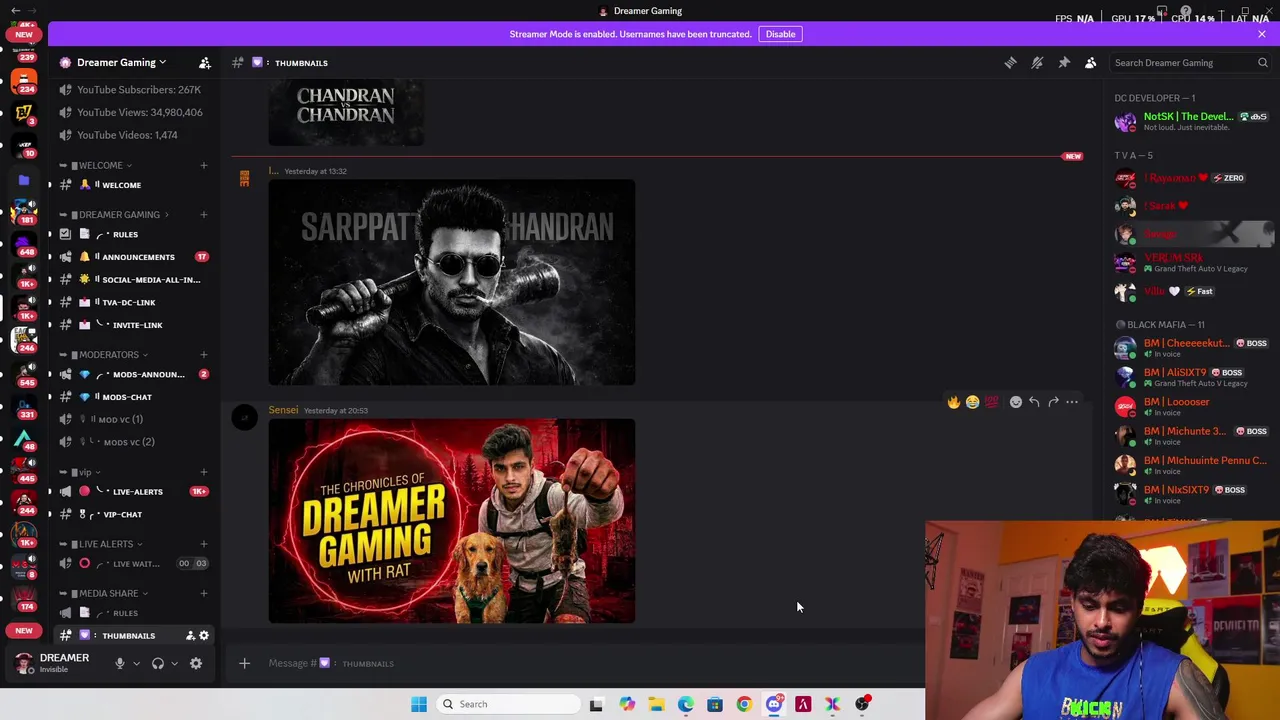Image resolution: width=1280 pixels, height=720 pixels.
Task: Open more options for Sensei's message
Action: point(1072,402)
